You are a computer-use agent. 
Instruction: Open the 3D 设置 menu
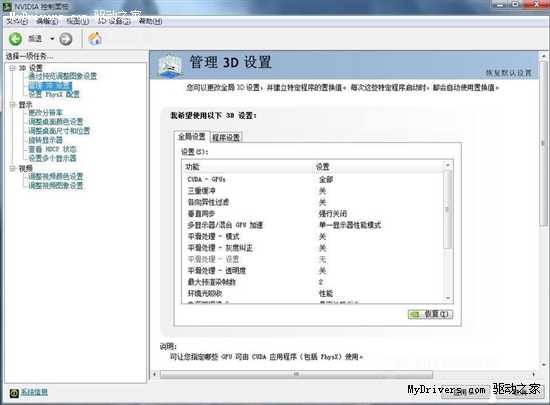click(x=114, y=21)
